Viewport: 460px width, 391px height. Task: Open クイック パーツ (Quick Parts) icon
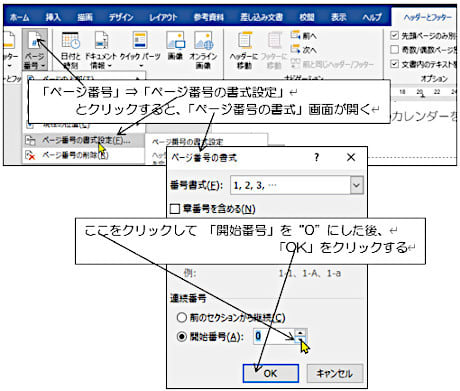[x=140, y=49]
